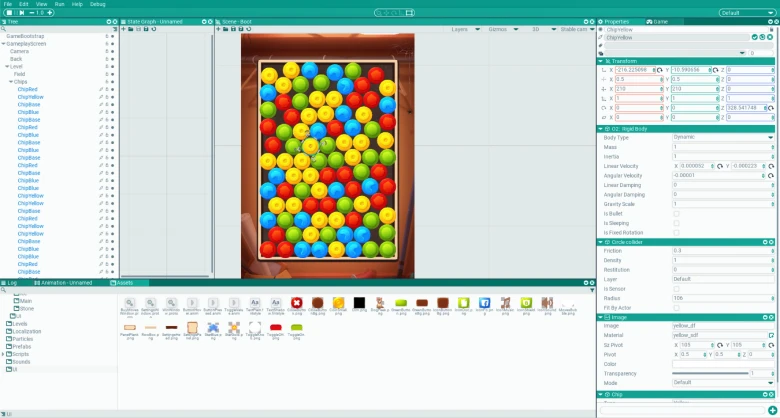Click the Mass input field
This screenshot has width=780, height=418.
(723, 147)
